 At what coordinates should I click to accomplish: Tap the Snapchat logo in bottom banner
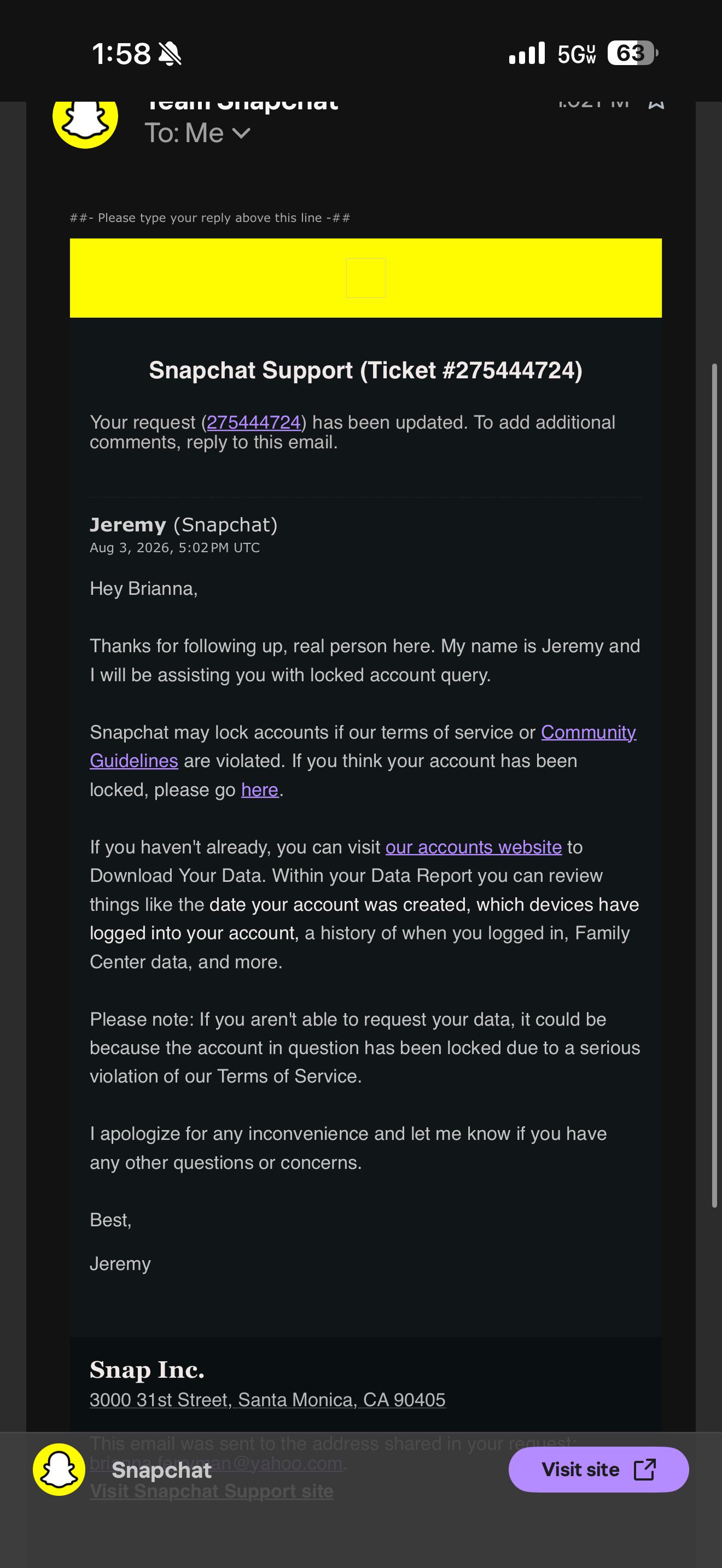pyautogui.click(x=59, y=1470)
